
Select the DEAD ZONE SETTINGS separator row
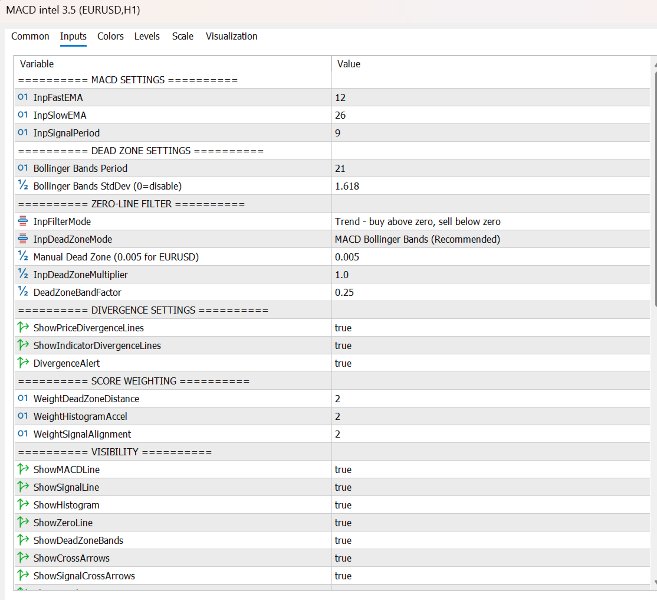coord(332,150)
